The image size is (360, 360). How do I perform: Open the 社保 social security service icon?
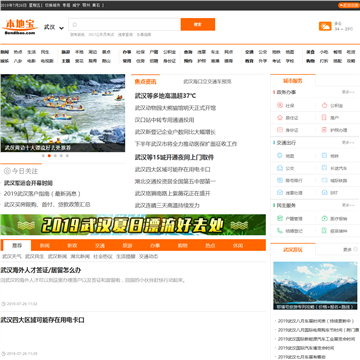[x=280, y=106]
